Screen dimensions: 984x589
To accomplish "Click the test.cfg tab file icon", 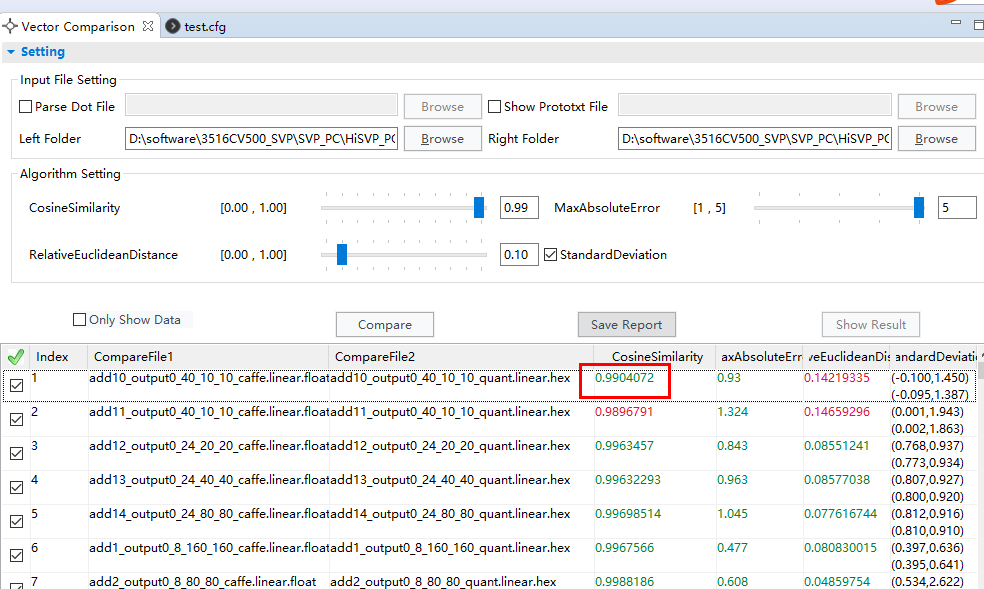I will coord(173,26).
